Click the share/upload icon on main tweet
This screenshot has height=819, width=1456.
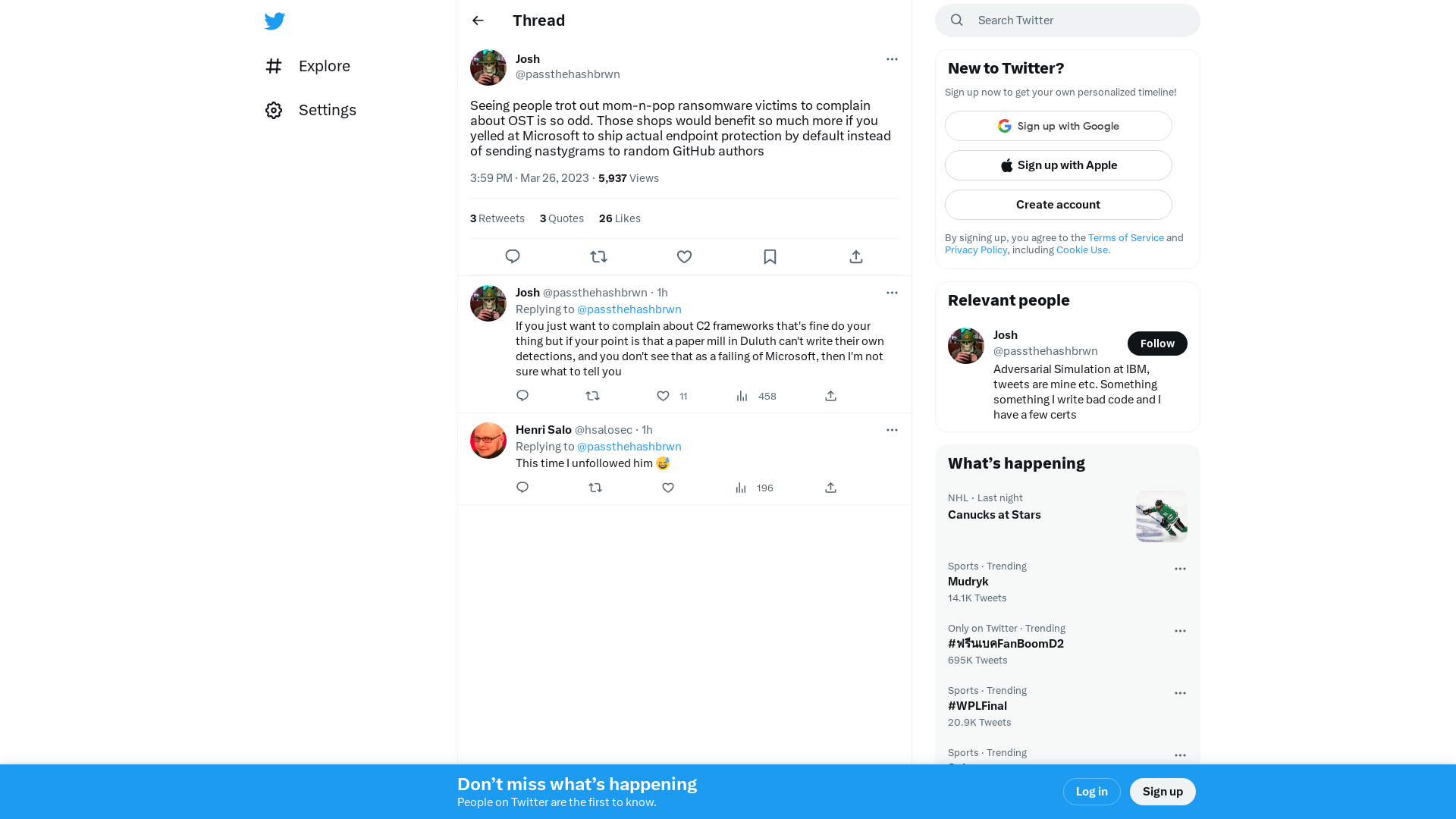[x=855, y=257]
